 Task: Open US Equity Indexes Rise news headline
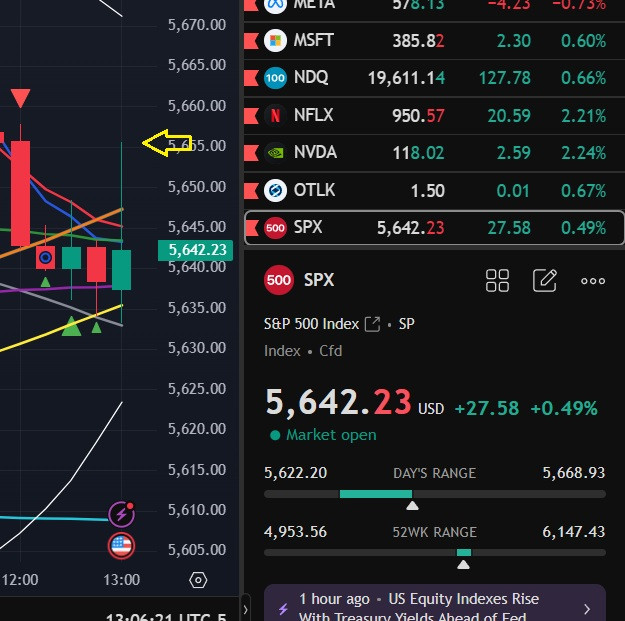419,607
